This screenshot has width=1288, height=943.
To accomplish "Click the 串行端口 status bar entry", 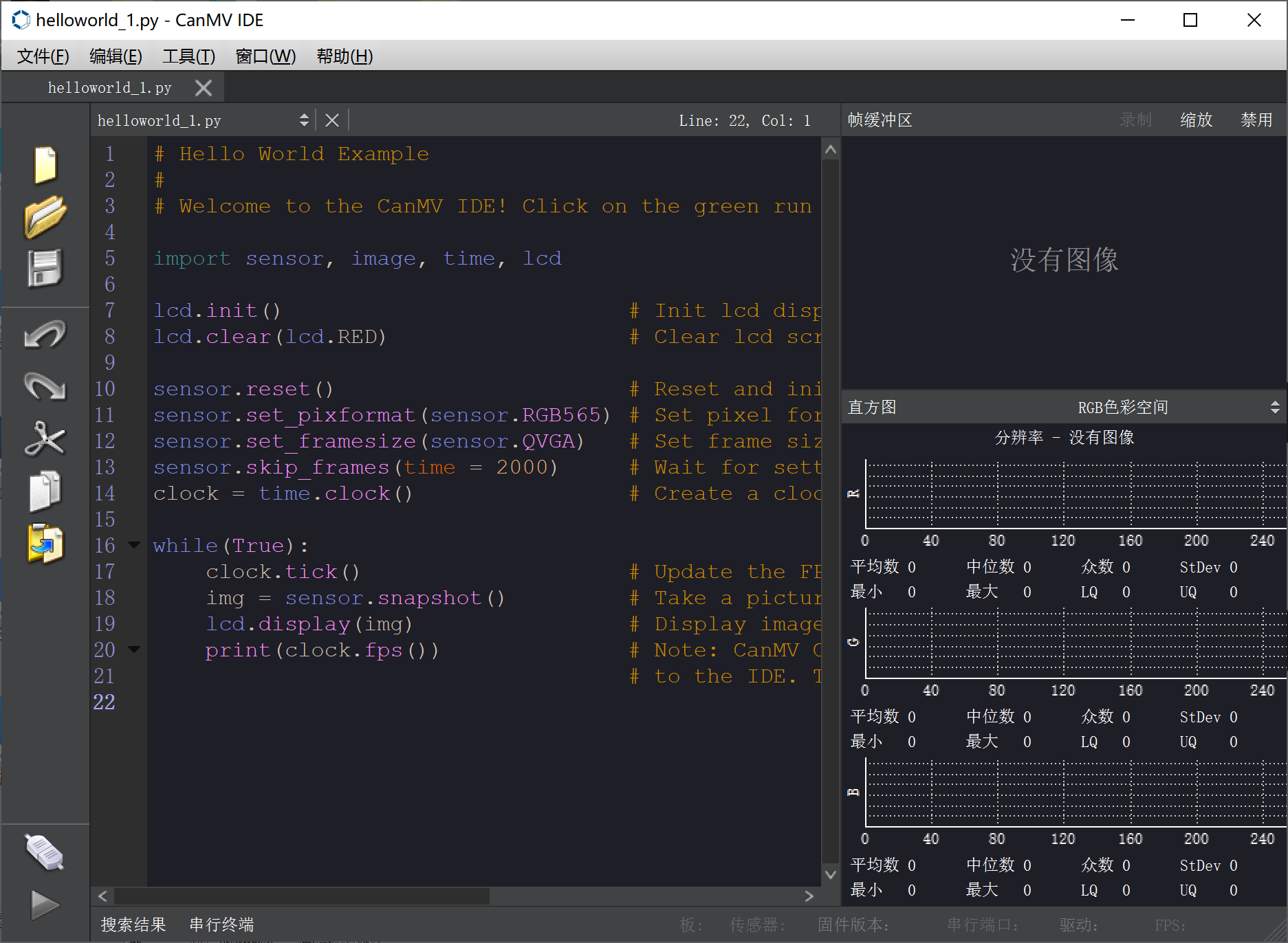I will (x=982, y=925).
